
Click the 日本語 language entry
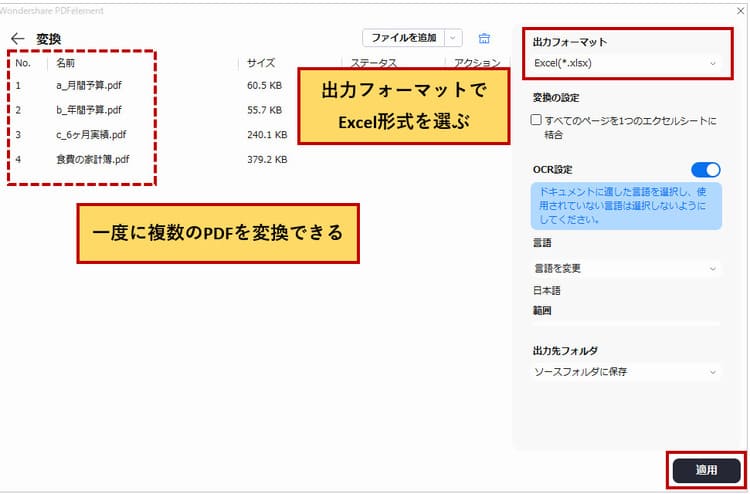pyautogui.click(x=547, y=290)
